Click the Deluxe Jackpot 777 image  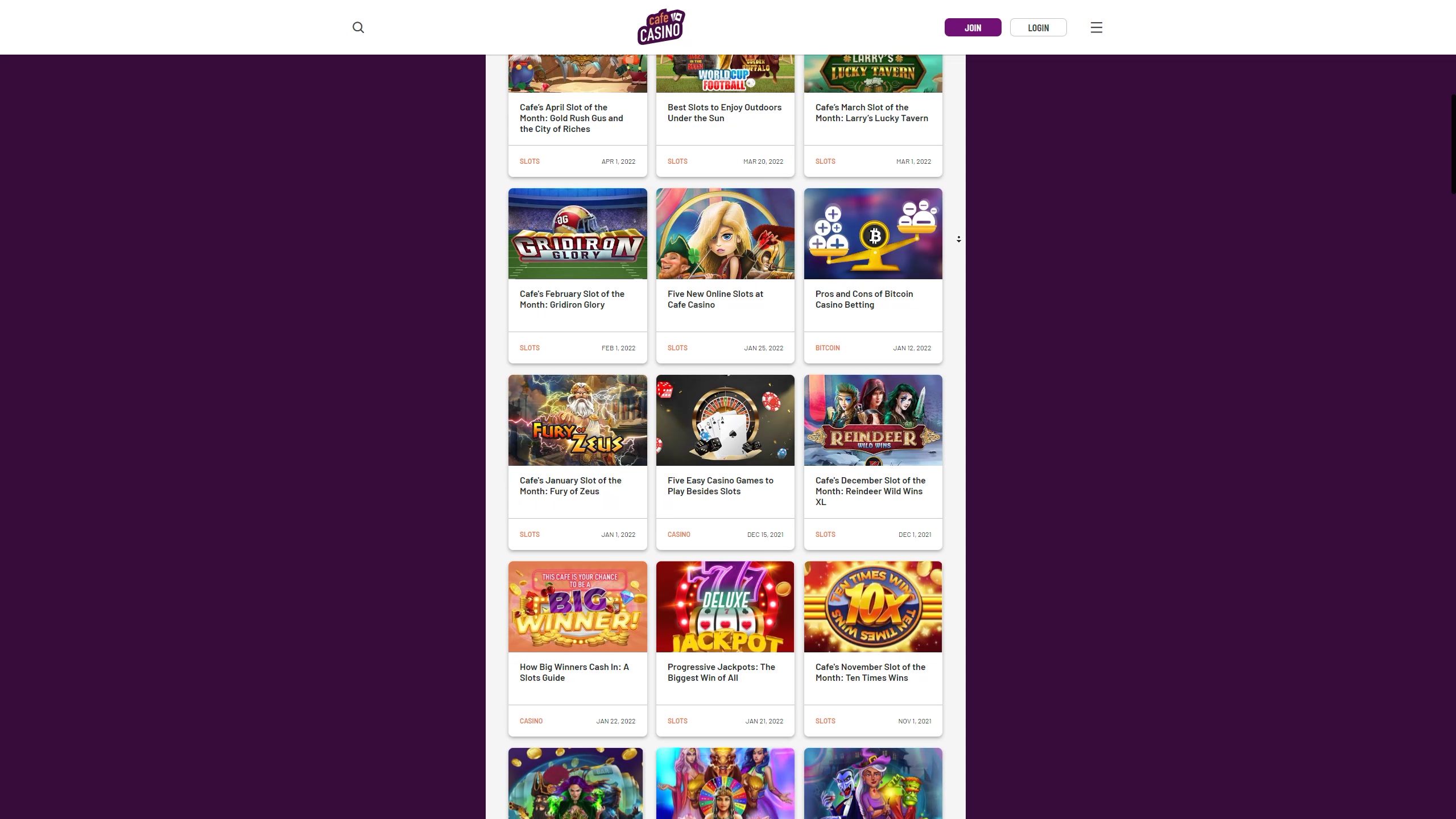click(x=725, y=607)
